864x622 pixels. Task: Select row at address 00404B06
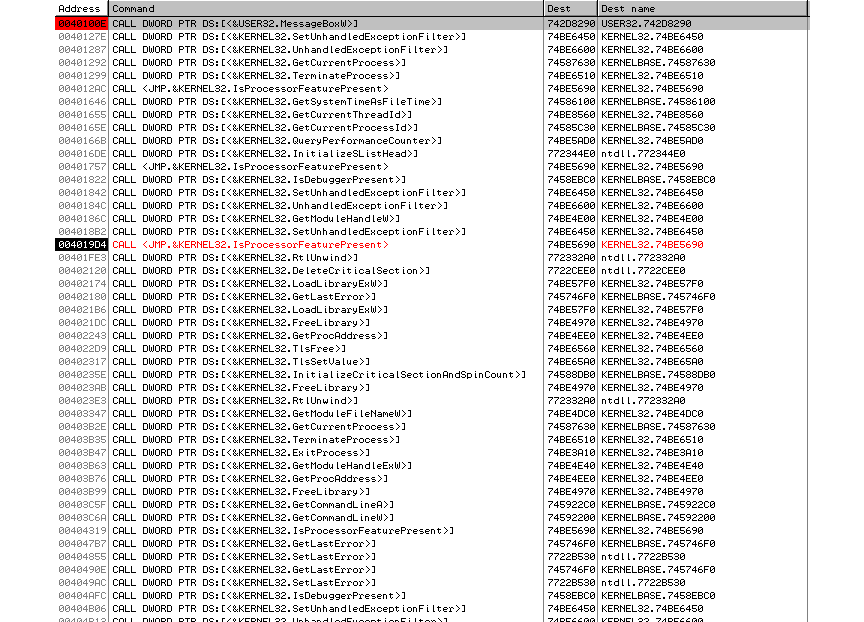[431, 609]
